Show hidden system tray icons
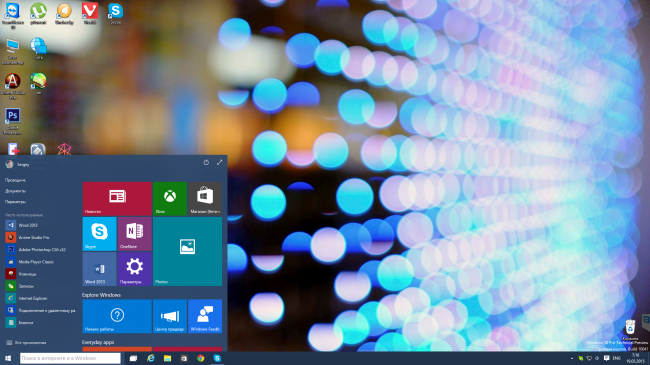Screen dimensions: 650x365 point(572,358)
